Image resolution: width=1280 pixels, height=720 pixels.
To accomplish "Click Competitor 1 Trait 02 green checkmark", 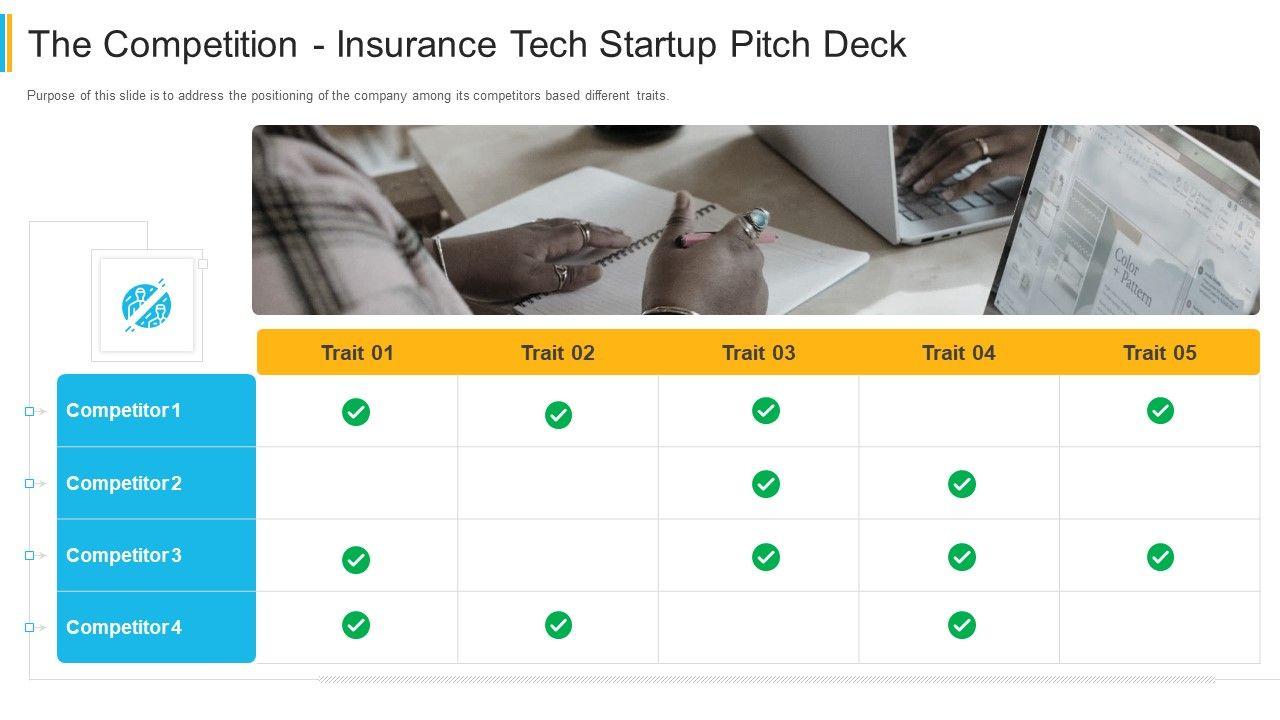I will point(558,415).
